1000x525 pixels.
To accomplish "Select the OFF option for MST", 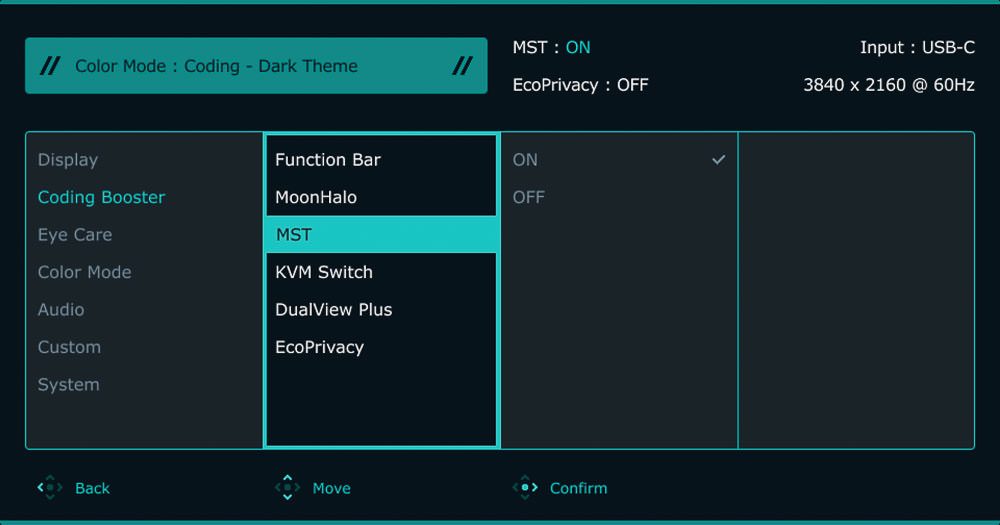I will tap(529, 197).
